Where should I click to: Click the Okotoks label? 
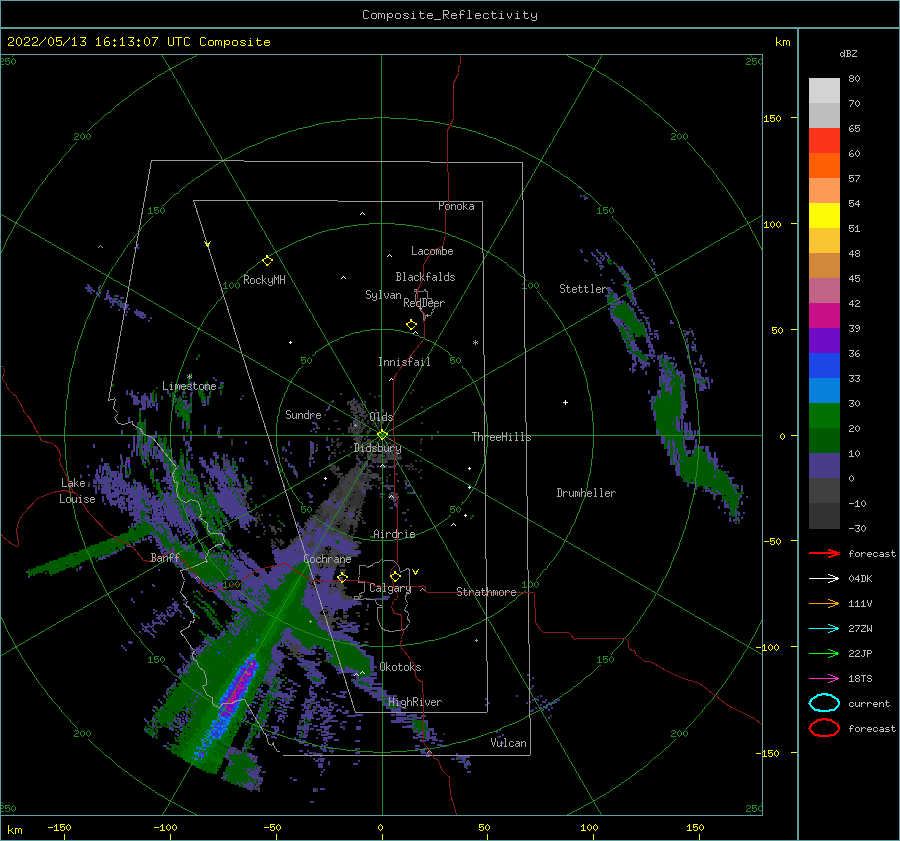401,667
